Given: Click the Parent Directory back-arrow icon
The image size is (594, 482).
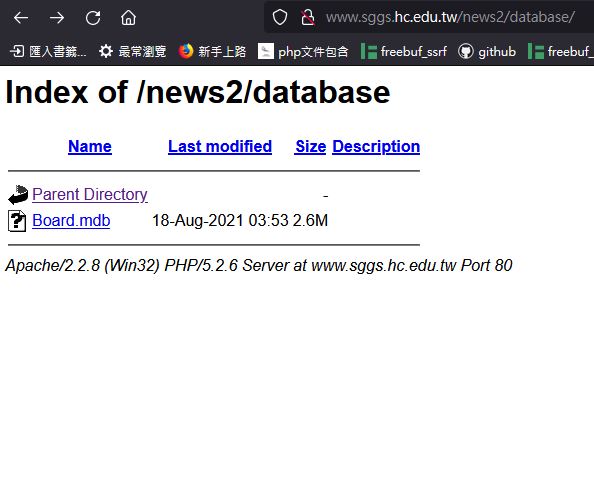Looking at the screenshot, I should click(x=18, y=195).
